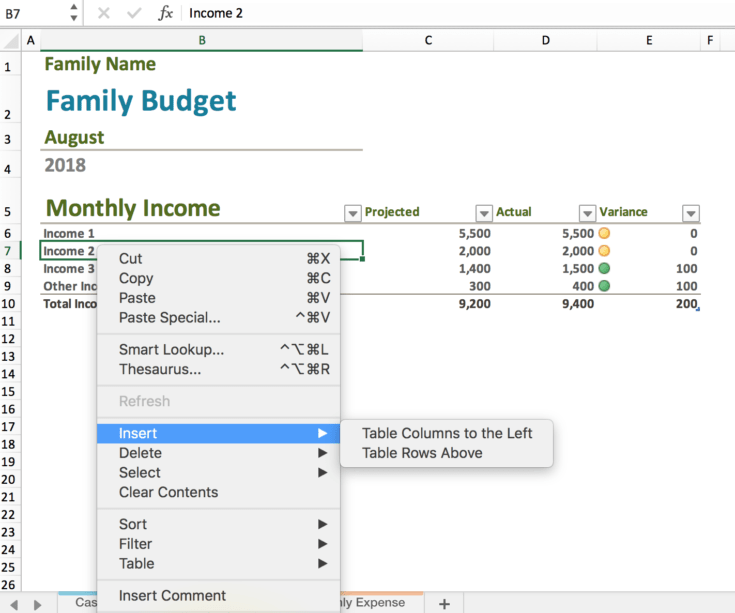735x613 pixels.
Task: Select Table Columns to the Left
Action: tap(447, 433)
